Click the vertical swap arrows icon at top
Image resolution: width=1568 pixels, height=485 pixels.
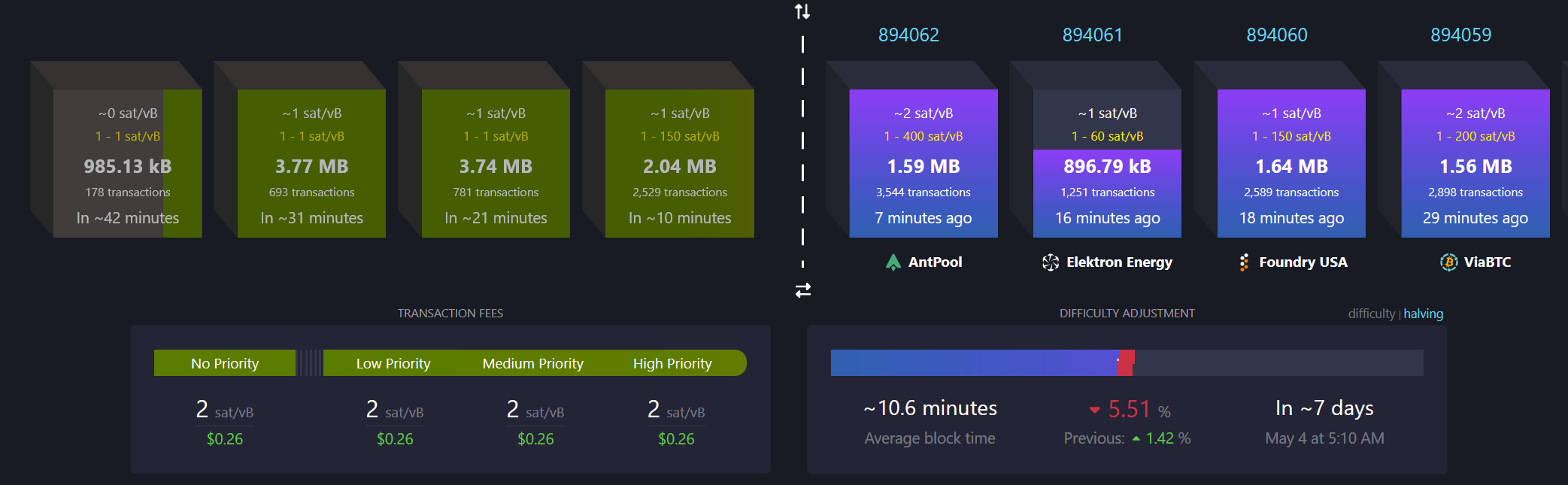point(802,11)
